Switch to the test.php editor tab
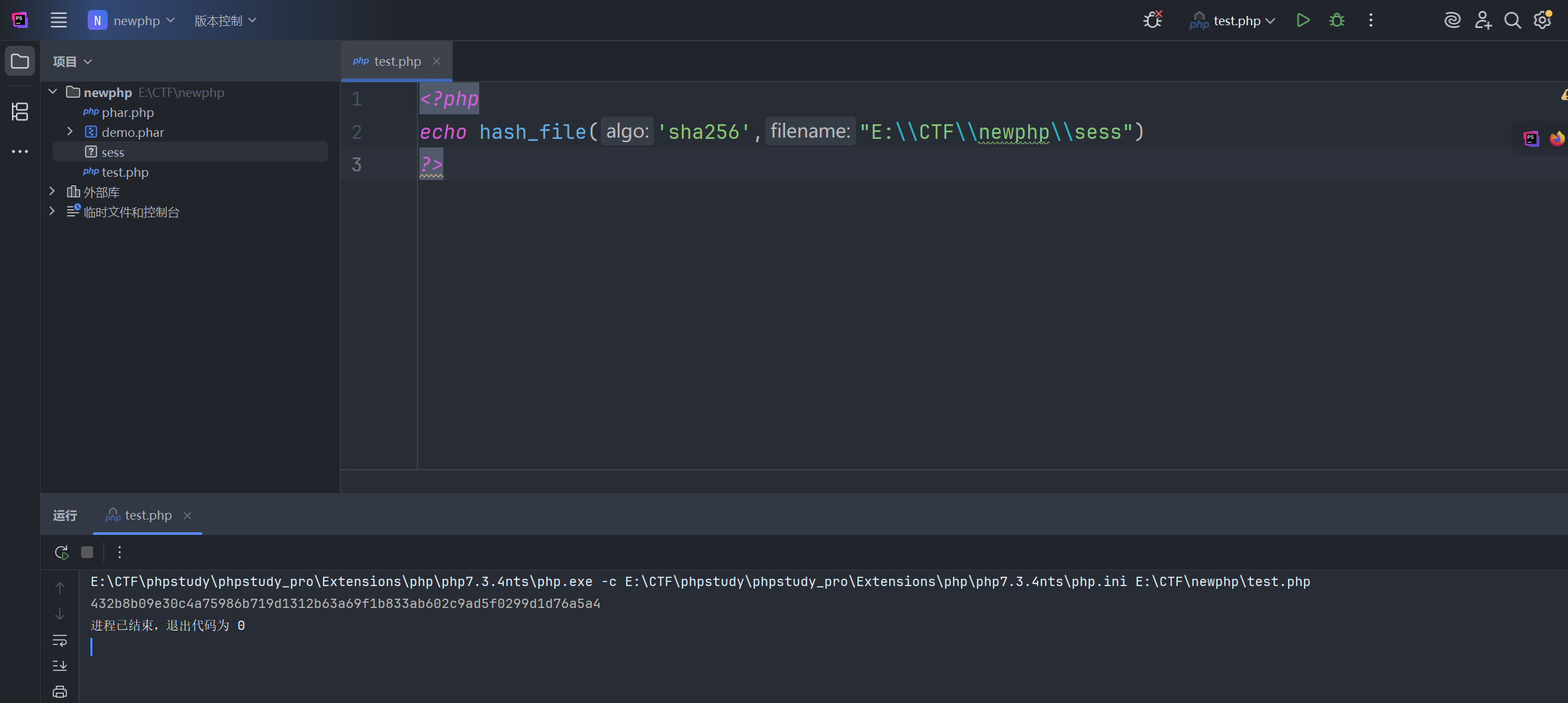1568x703 pixels. click(x=397, y=61)
